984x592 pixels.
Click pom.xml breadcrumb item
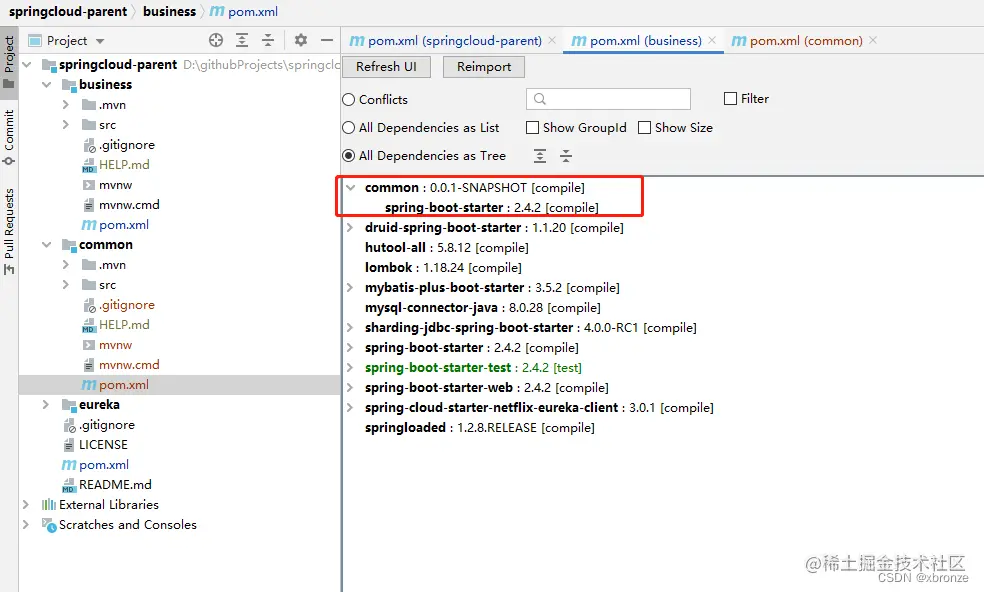[245, 11]
